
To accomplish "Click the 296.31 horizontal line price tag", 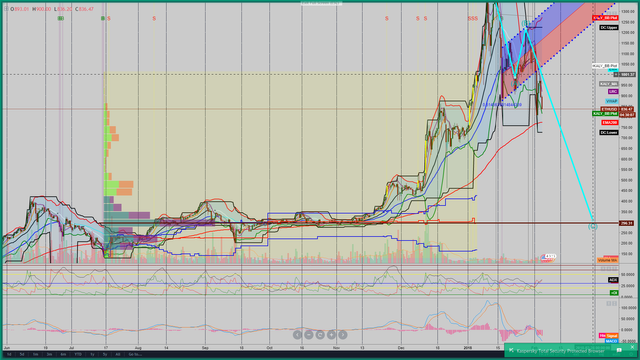I will 627,223.
